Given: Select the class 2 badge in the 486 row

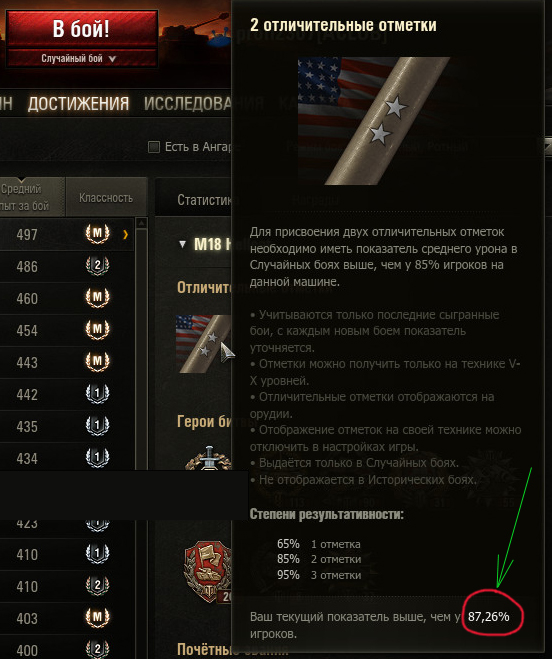Looking at the screenshot, I should coord(98,266).
